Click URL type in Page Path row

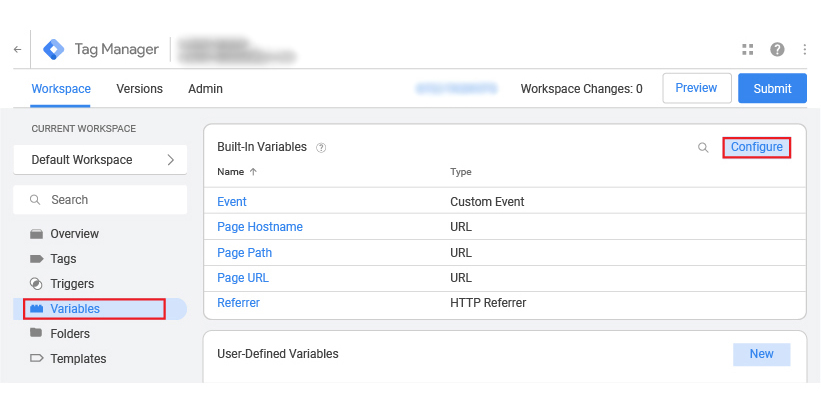[x=461, y=253]
